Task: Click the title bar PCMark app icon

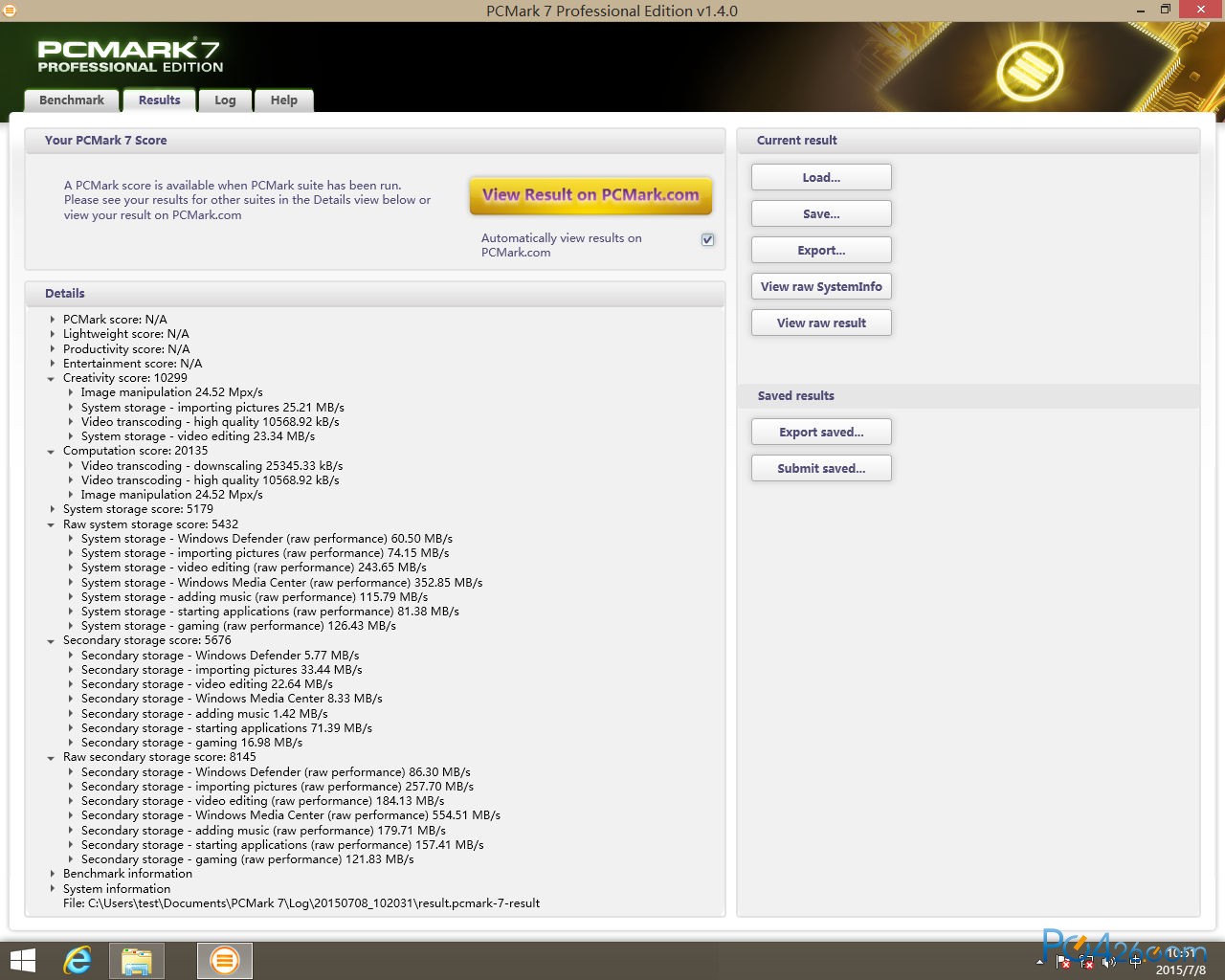Action: point(10,11)
